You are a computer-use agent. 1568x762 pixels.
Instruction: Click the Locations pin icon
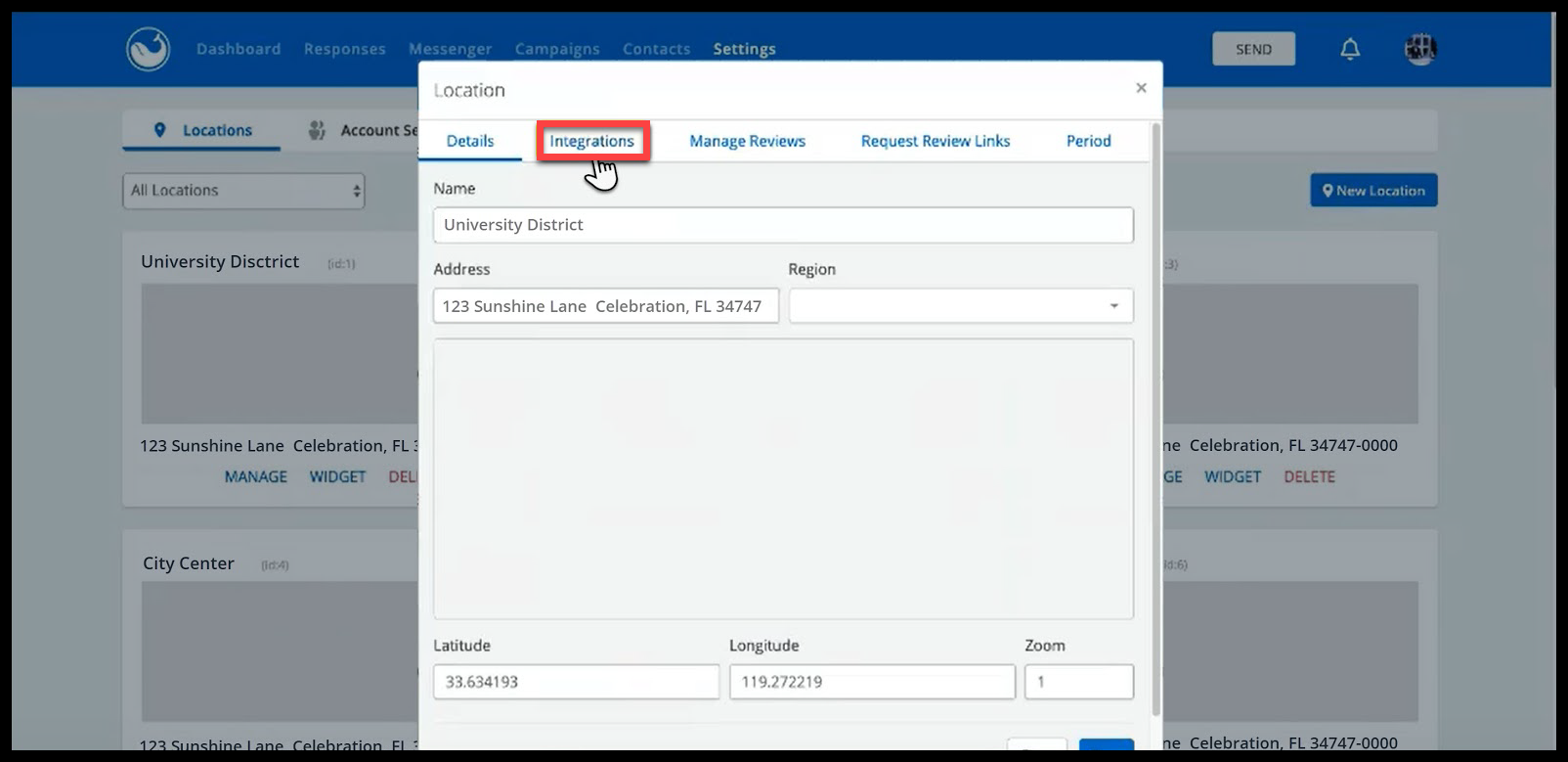[x=160, y=130]
